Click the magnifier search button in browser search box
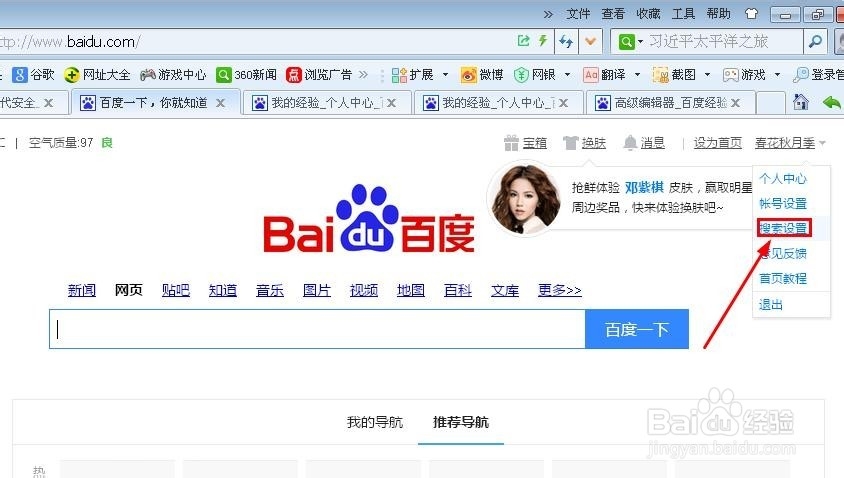 coord(815,41)
